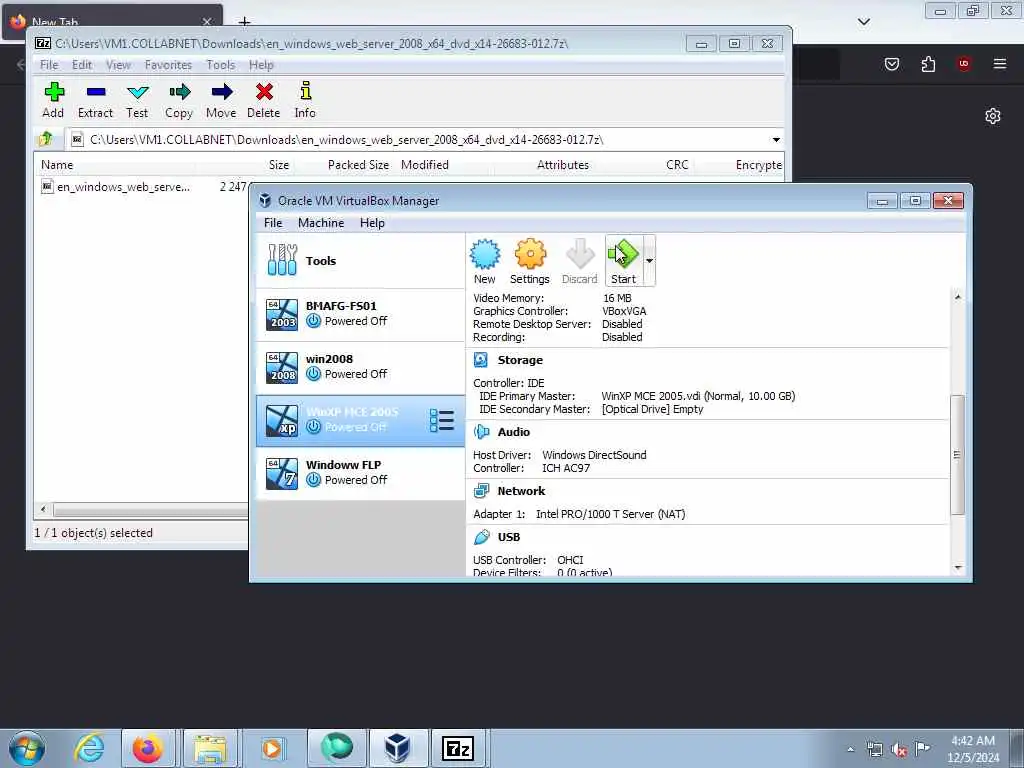Select the Windoww FLP virtual machine

pos(360,473)
